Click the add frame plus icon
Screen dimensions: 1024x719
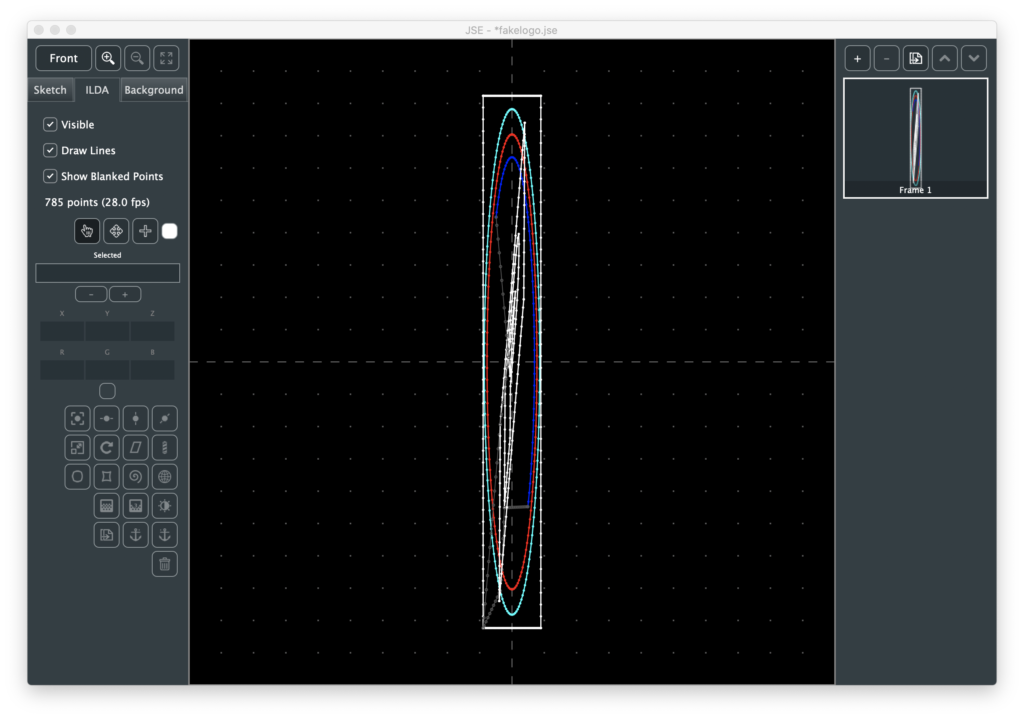857,58
